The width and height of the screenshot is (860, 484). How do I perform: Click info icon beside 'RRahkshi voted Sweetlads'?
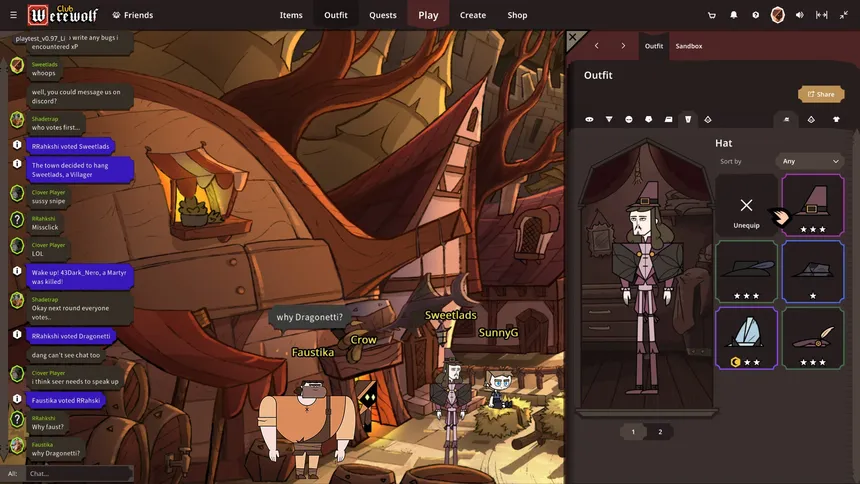(17, 145)
